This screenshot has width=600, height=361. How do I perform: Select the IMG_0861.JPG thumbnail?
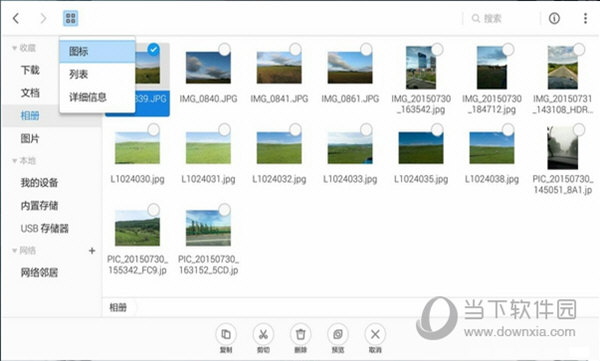pyautogui.click(x=350, y=68)
